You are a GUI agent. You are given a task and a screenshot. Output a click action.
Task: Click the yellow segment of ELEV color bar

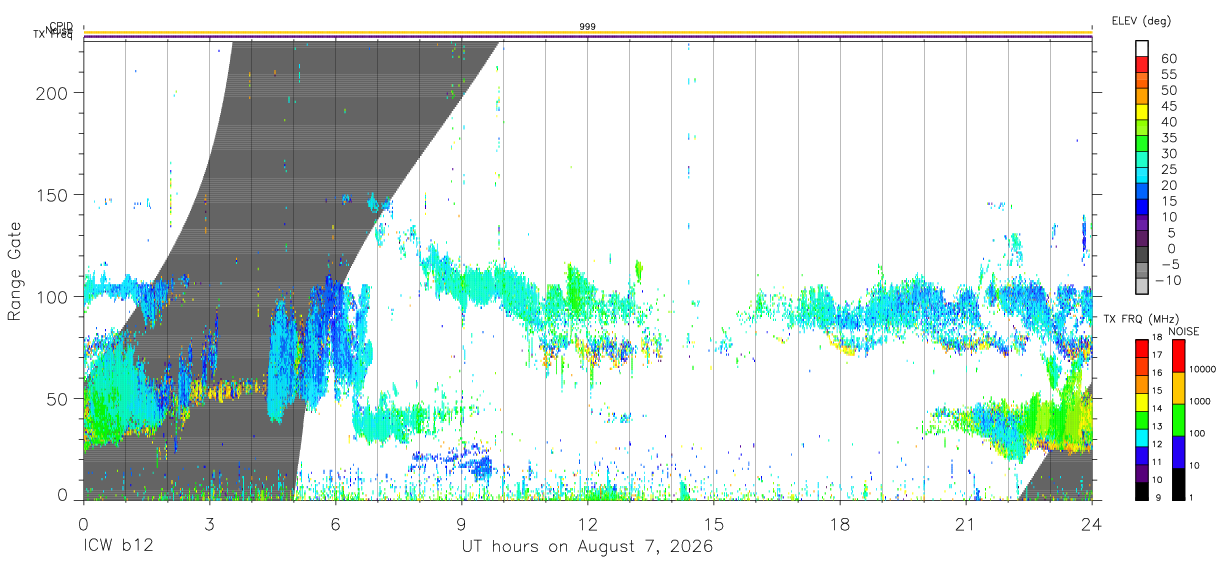pos(1142,112)
